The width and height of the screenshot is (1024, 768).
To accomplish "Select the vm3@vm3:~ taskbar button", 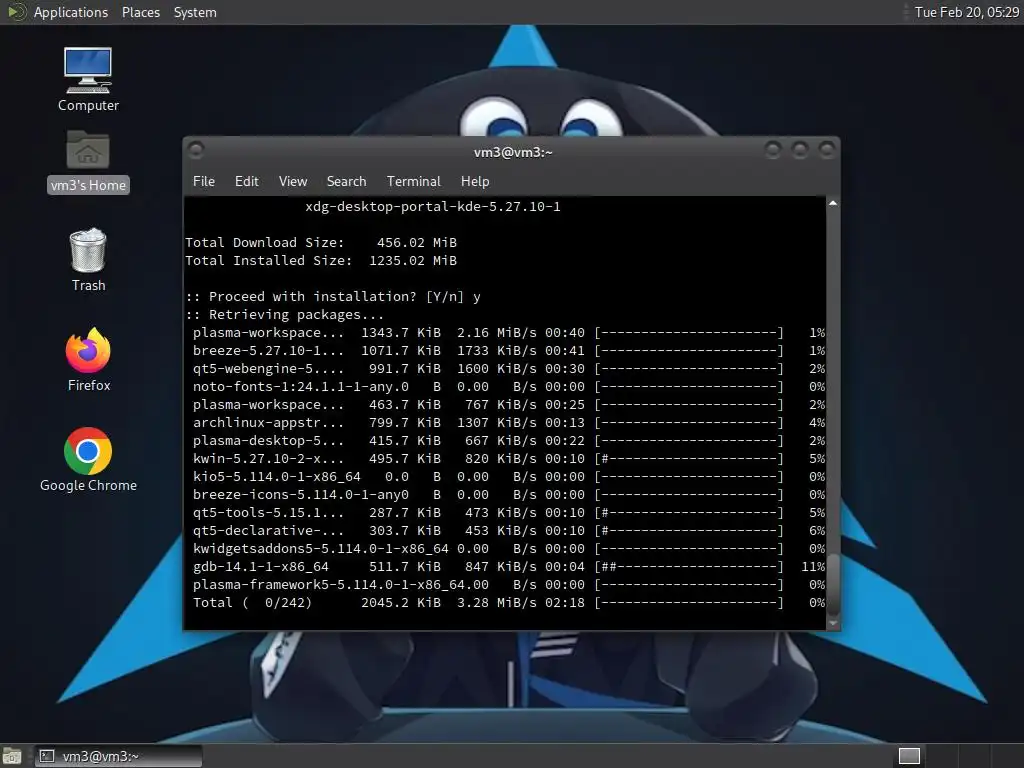I will 118,756.
